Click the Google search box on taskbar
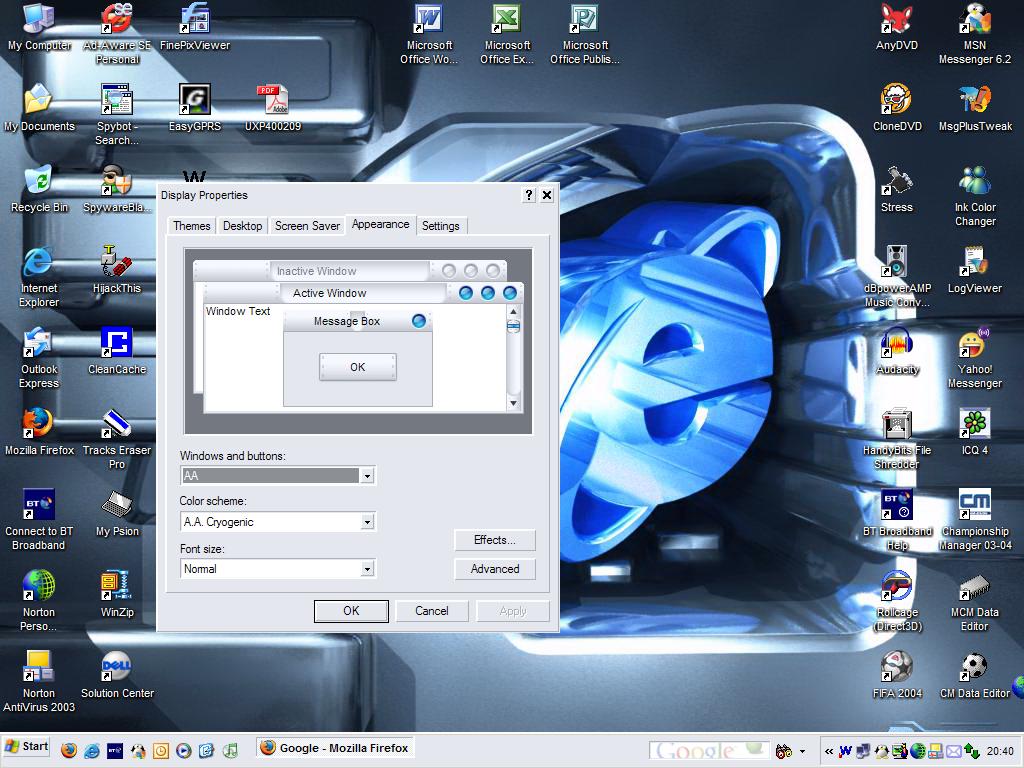 coord(709,750)
